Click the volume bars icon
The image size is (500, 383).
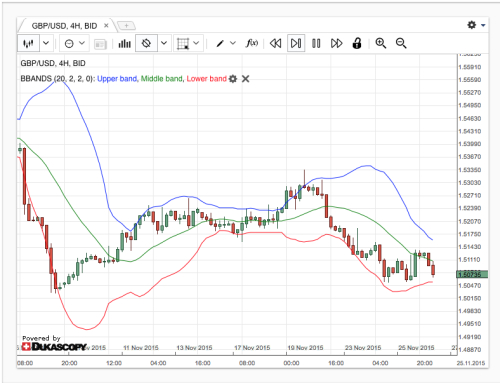tap(125, 43)
